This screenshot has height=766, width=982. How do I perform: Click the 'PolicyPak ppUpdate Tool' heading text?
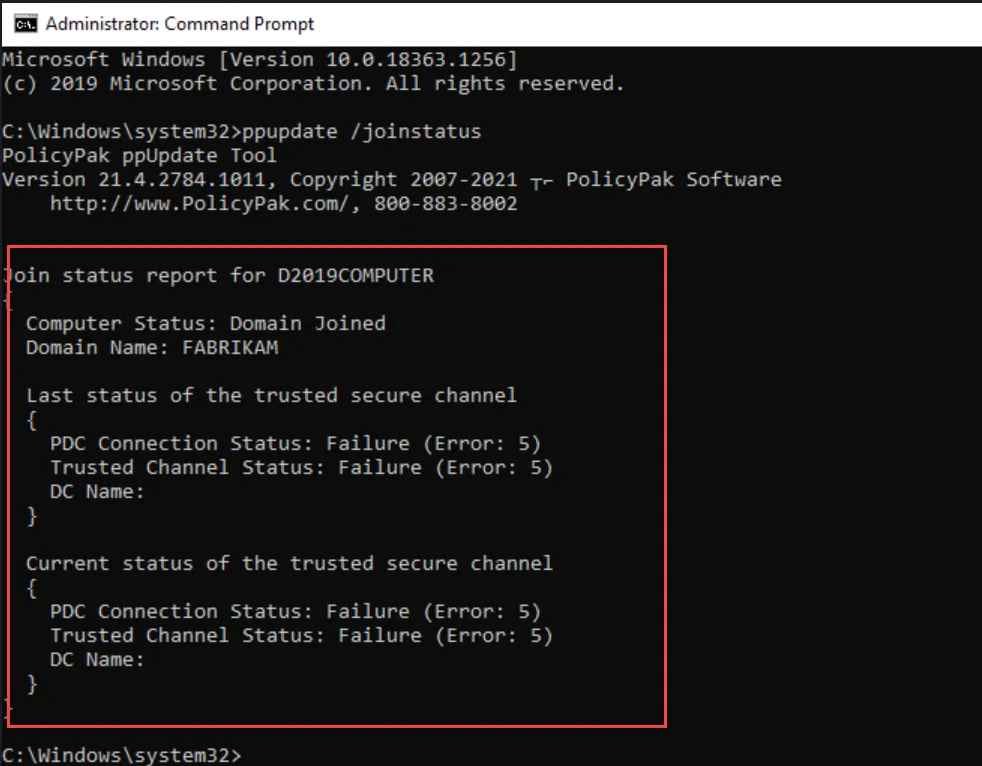(139, 156)
